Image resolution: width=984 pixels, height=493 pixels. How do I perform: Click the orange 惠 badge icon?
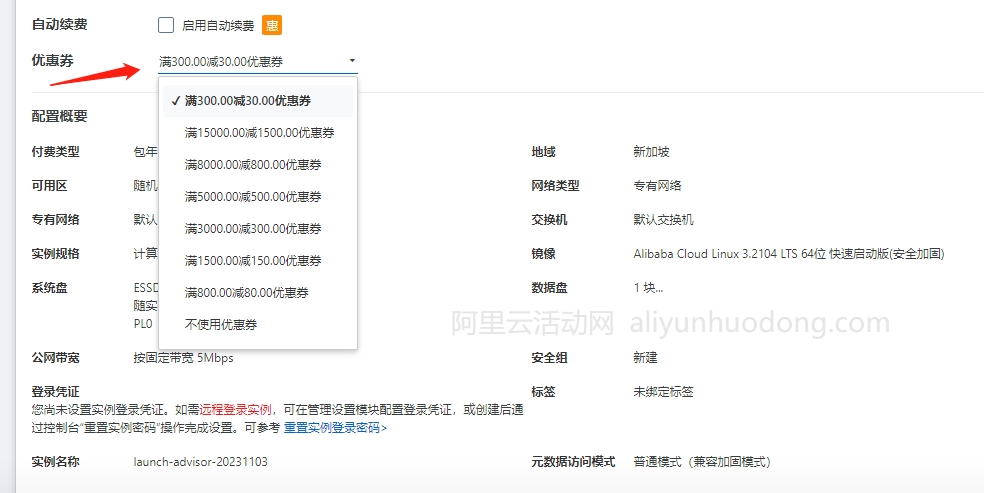click(x=272, y=26)
